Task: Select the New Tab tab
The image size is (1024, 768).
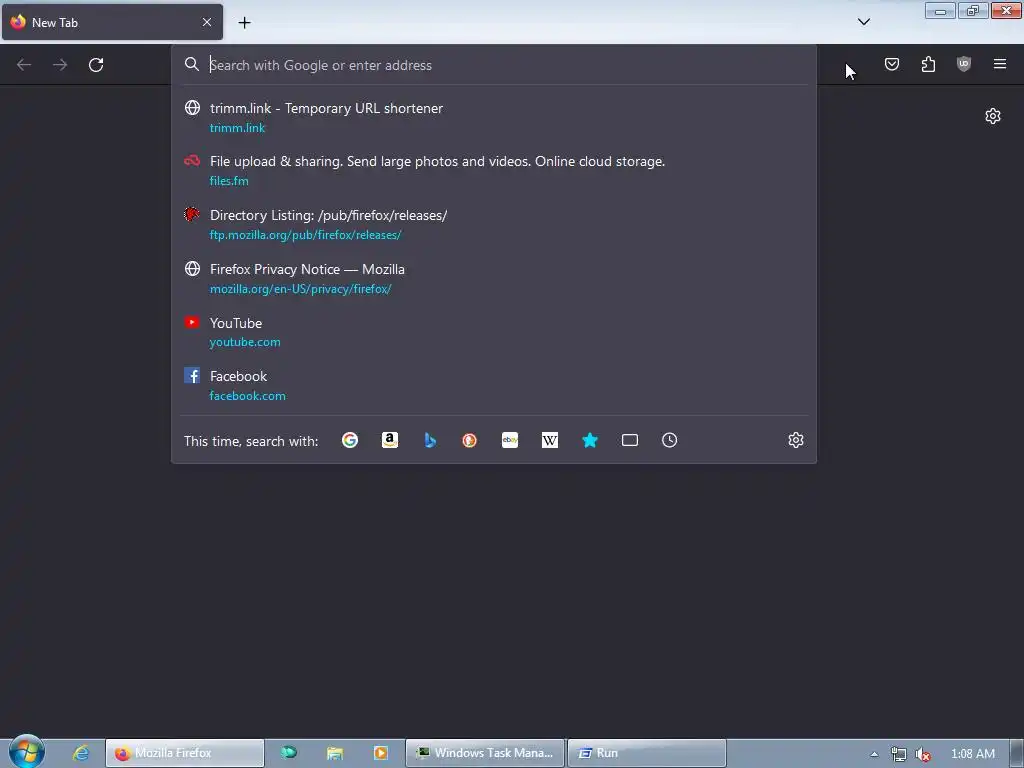Action: pos(112,22)
